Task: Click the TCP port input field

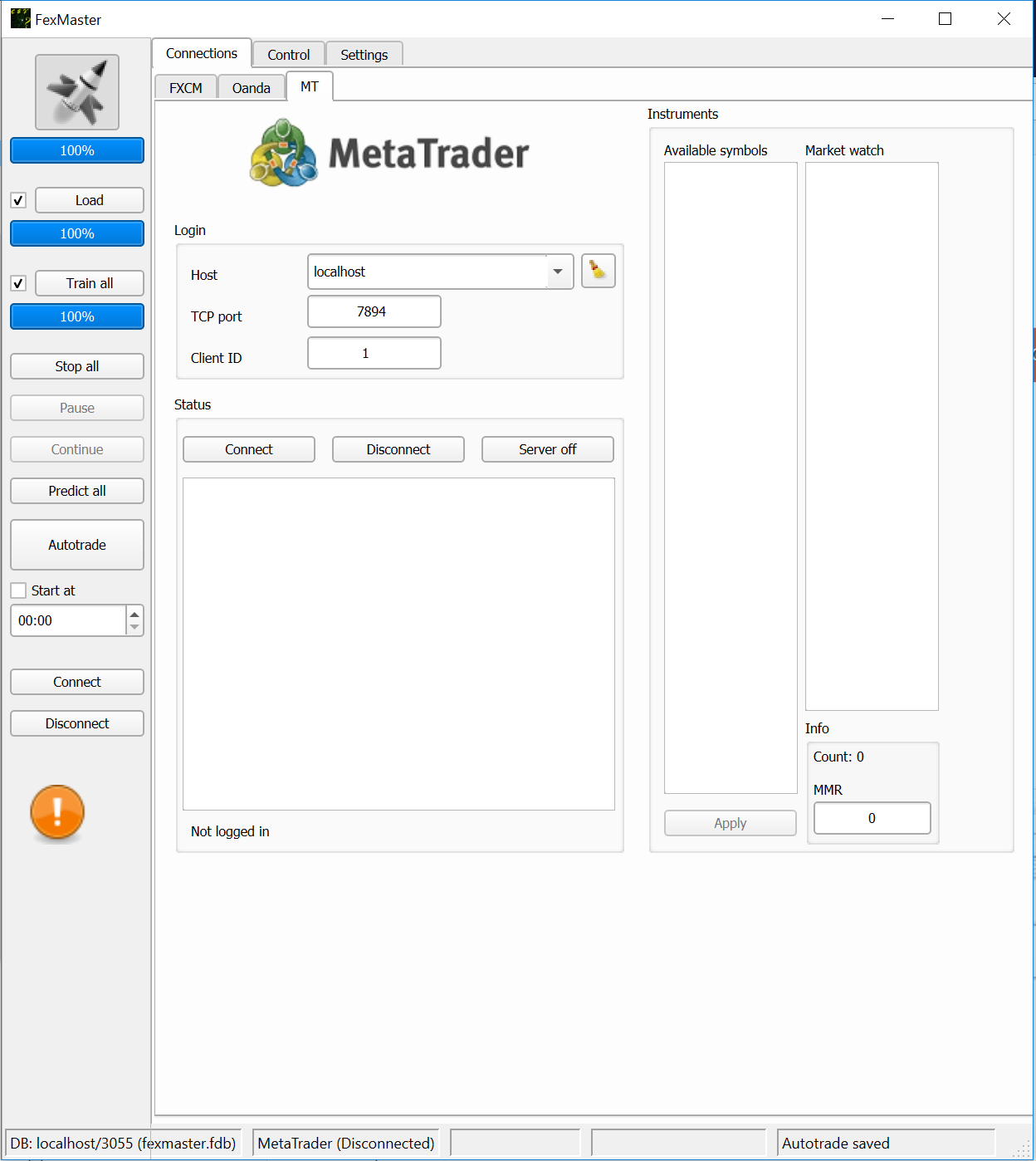Action: click(x=374, y=312)
